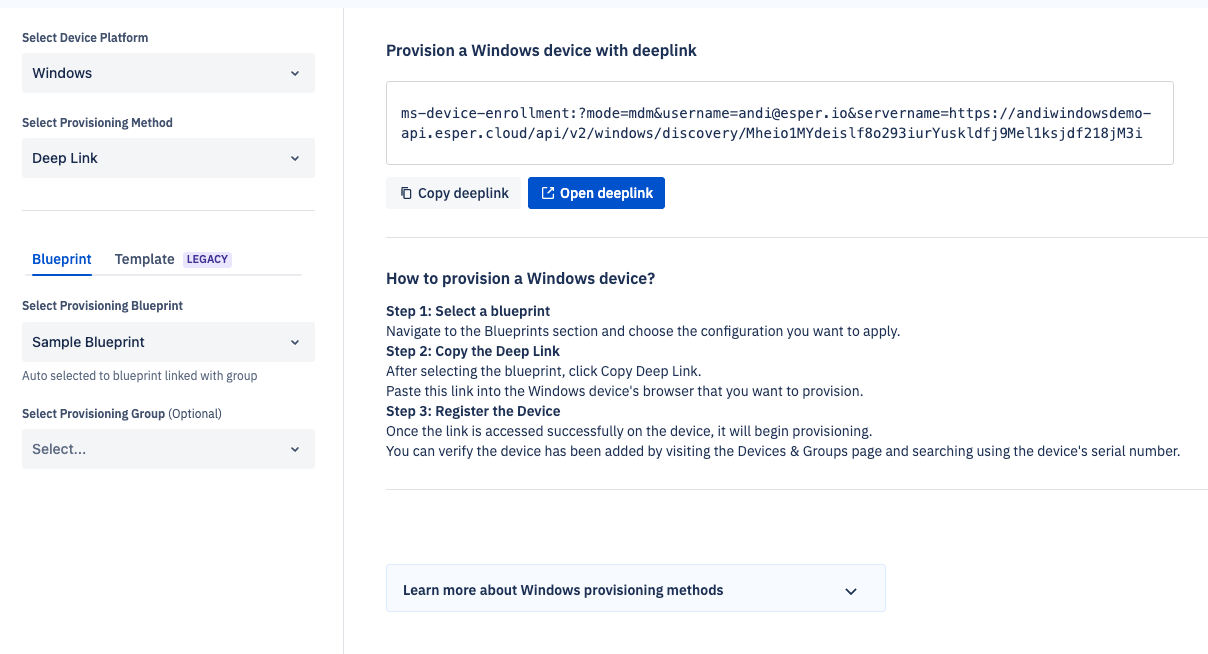1208x654 pixels.
Task: Click the chevron on the Sample Blueprint selector
Action: 295,341
